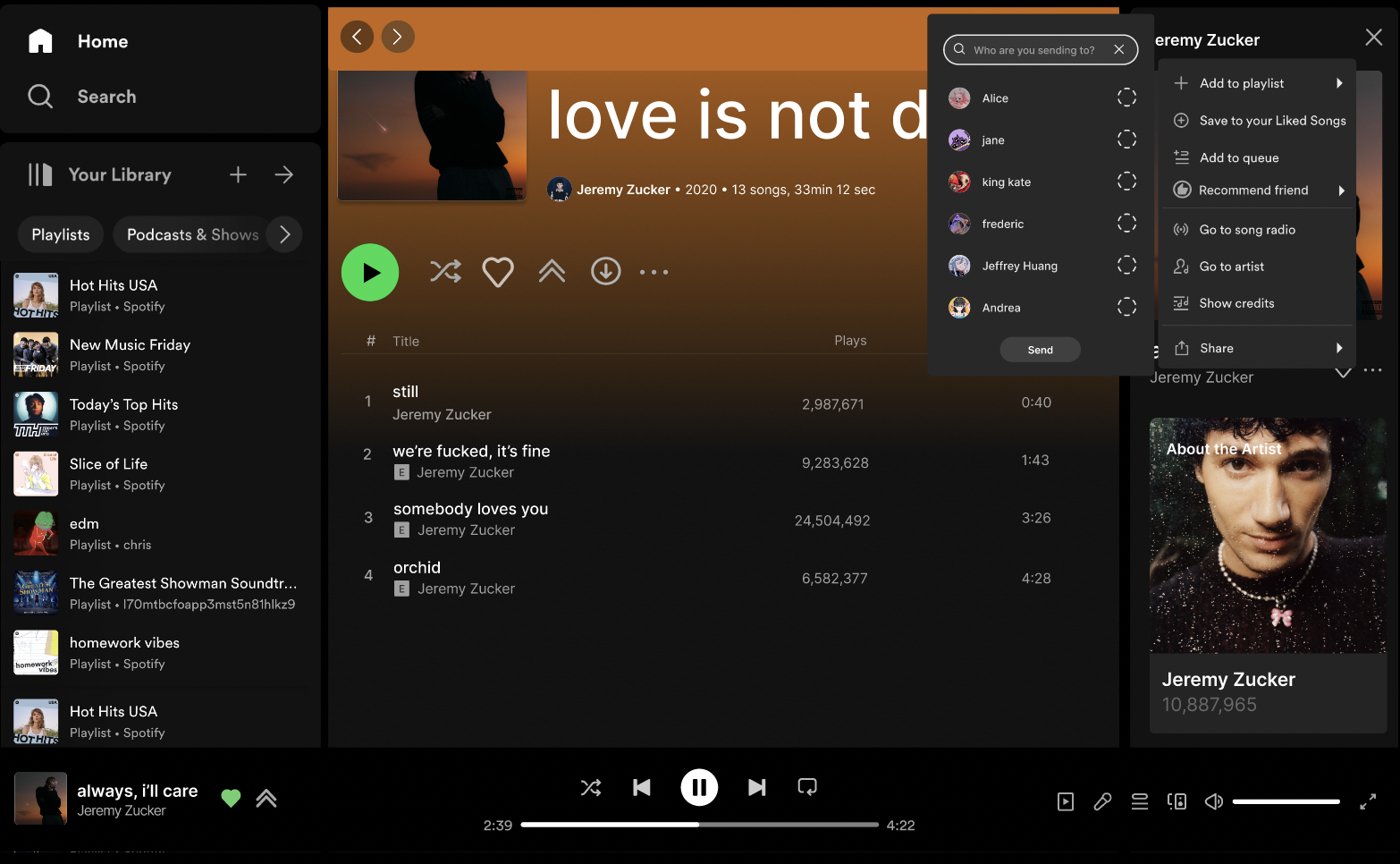
Task: Select the Playlists filter chip
Action: point(61,234)
